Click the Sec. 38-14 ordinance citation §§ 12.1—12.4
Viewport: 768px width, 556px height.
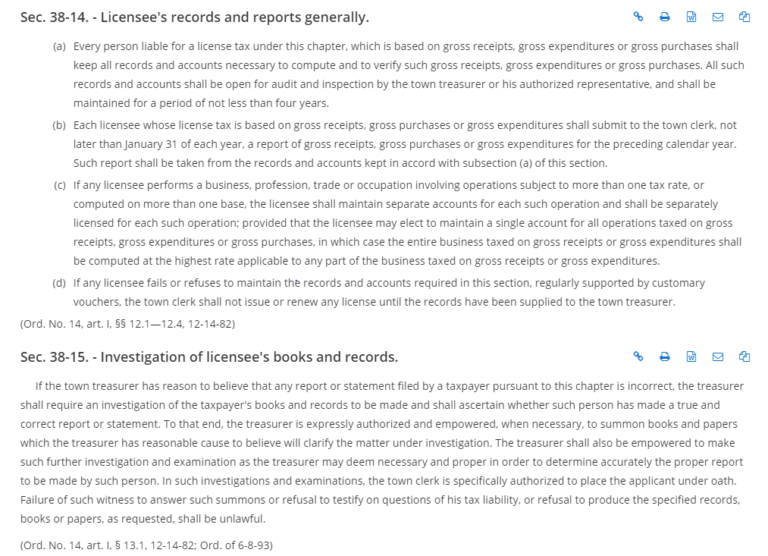click(x=127, y=322)
